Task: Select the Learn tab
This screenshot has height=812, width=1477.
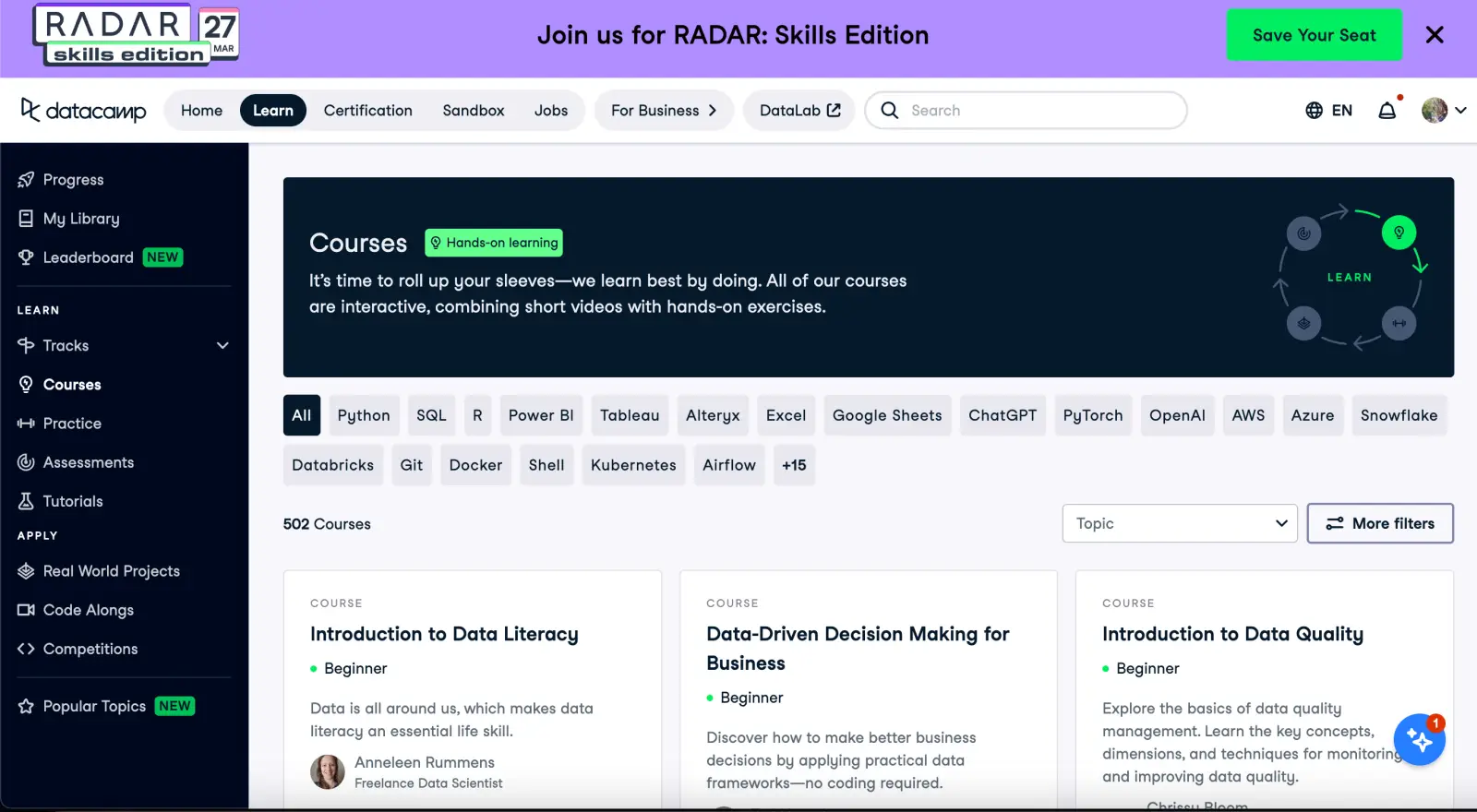Action: point(273,111)
